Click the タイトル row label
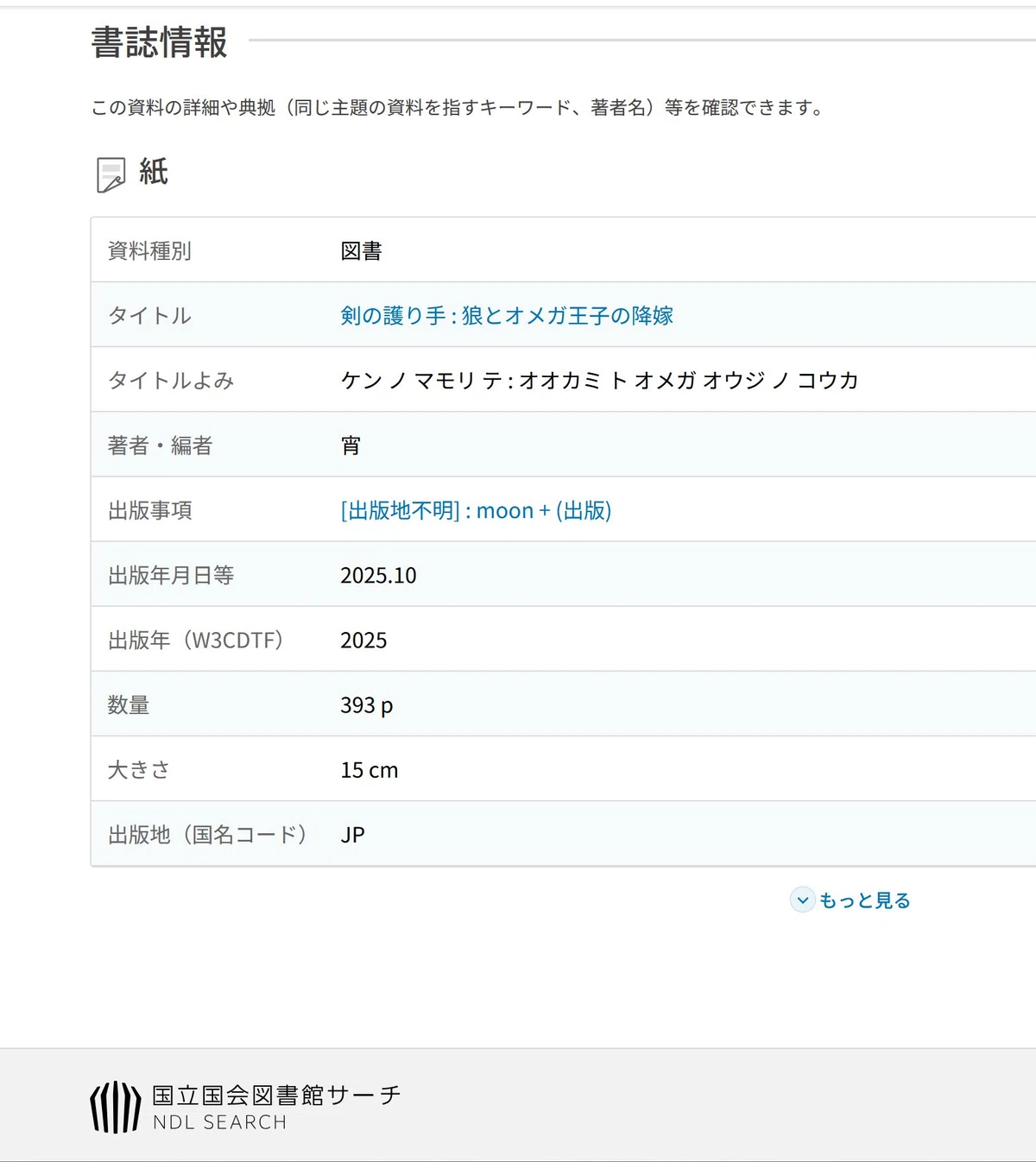The width and height of the screenshot is (1036, 1162). [149, 315]
